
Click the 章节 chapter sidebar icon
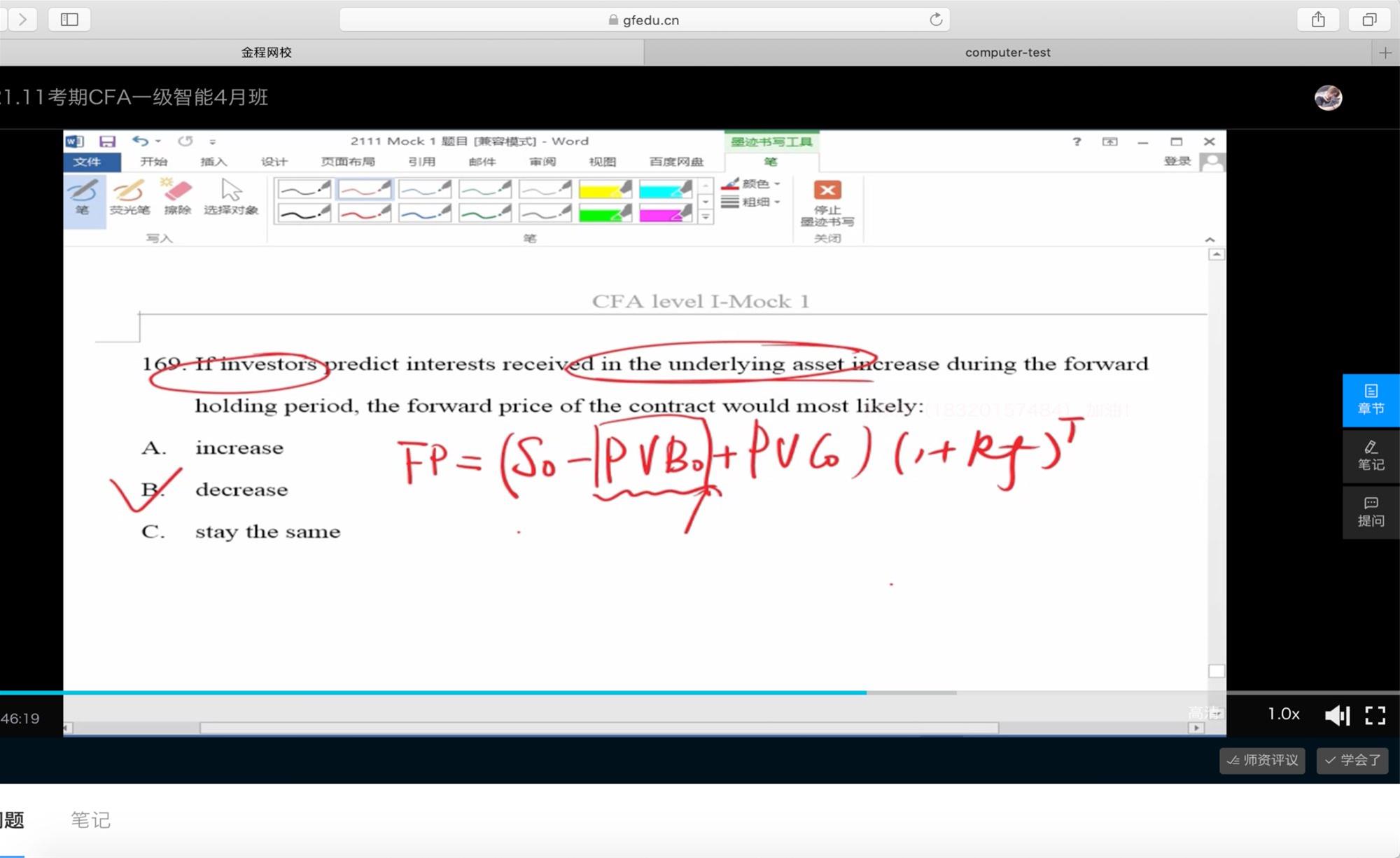pos(1370,400)
